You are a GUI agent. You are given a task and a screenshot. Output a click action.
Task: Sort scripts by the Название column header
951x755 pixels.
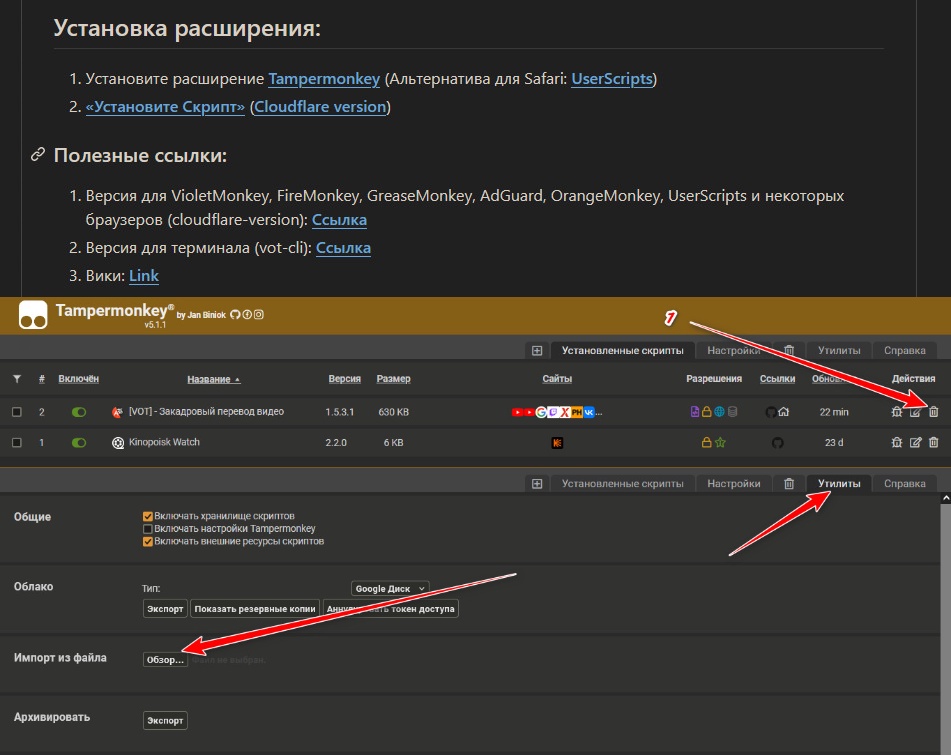pos(213,379)
